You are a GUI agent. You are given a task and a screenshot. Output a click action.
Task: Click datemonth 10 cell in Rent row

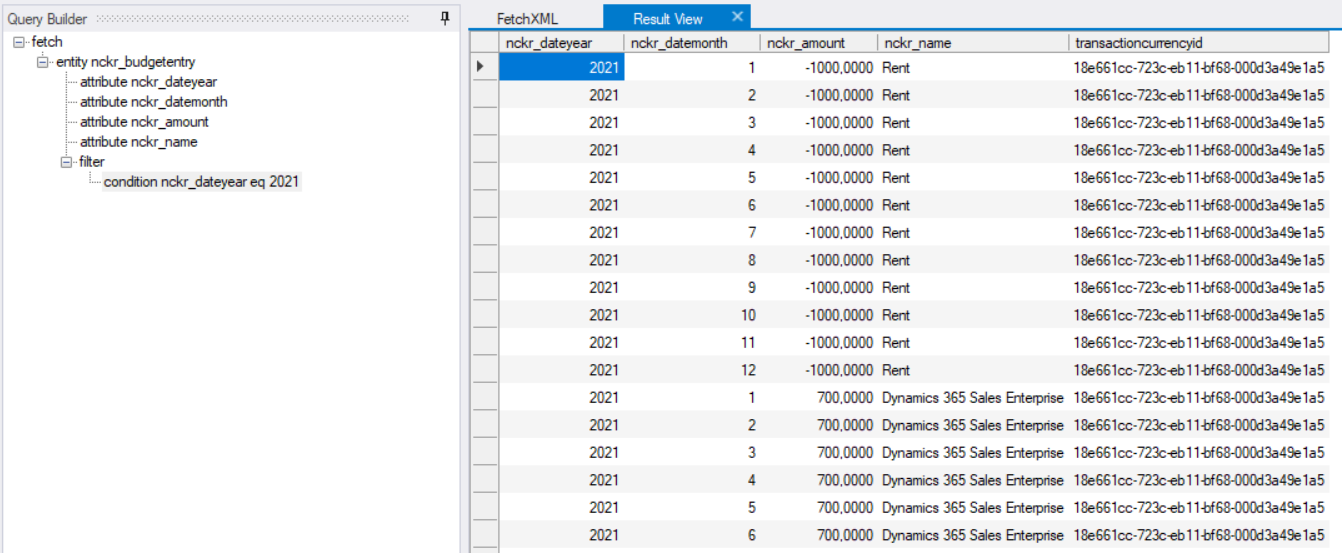[692, 315]
